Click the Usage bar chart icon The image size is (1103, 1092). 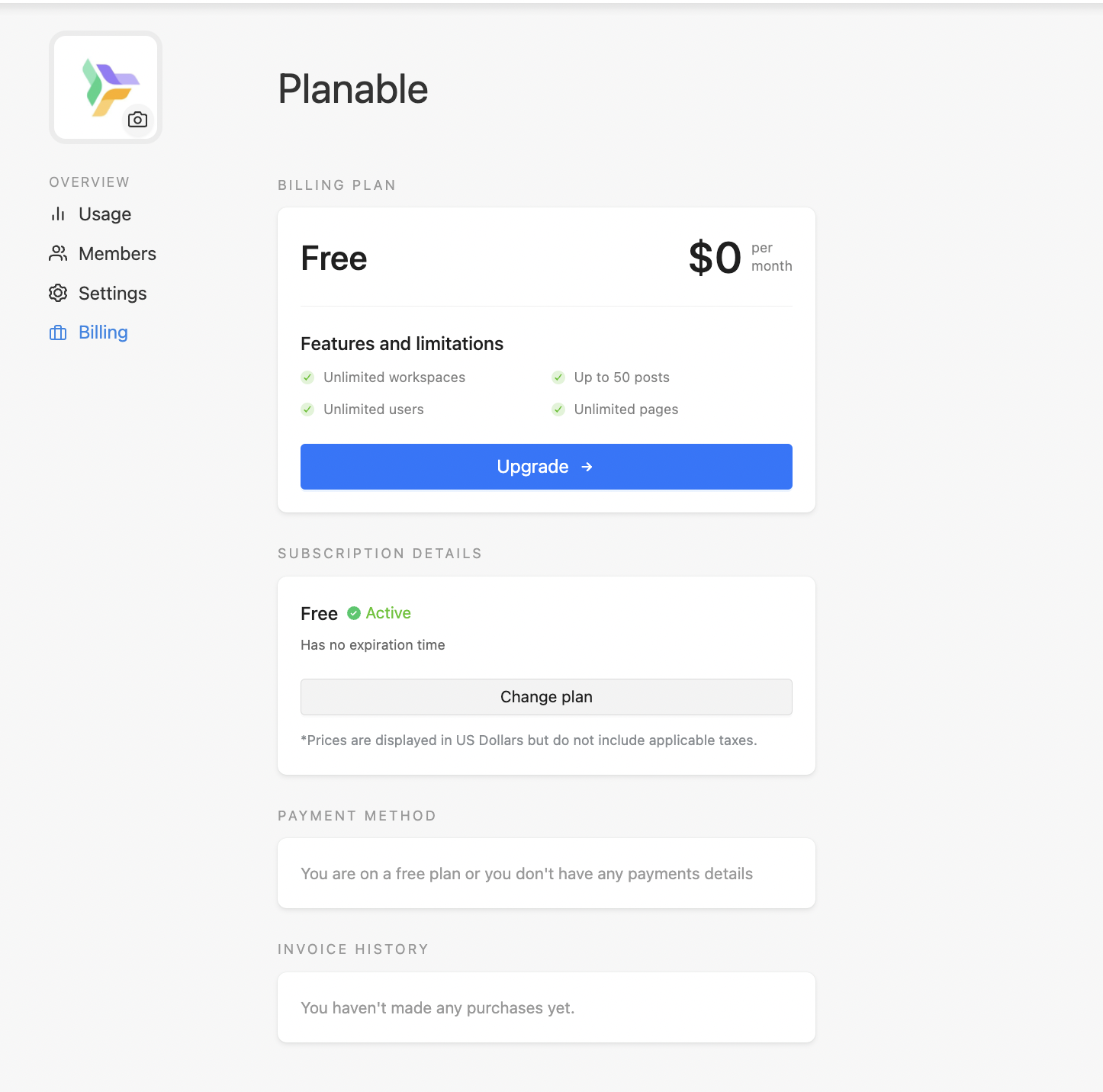click(x=58, y=214)
